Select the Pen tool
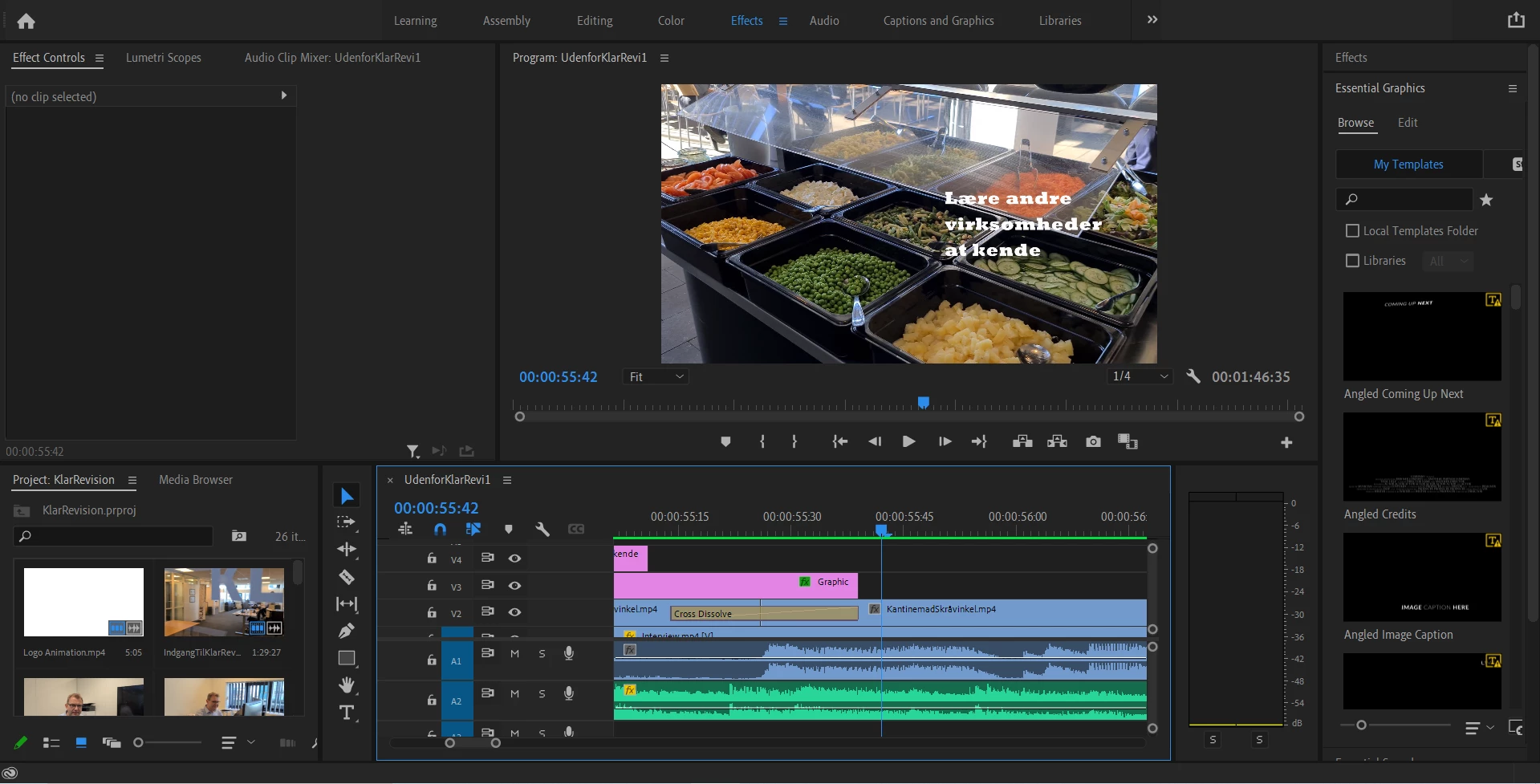Image resolution: width=1540 pixels, height=784 pixels. pos(347,631)
